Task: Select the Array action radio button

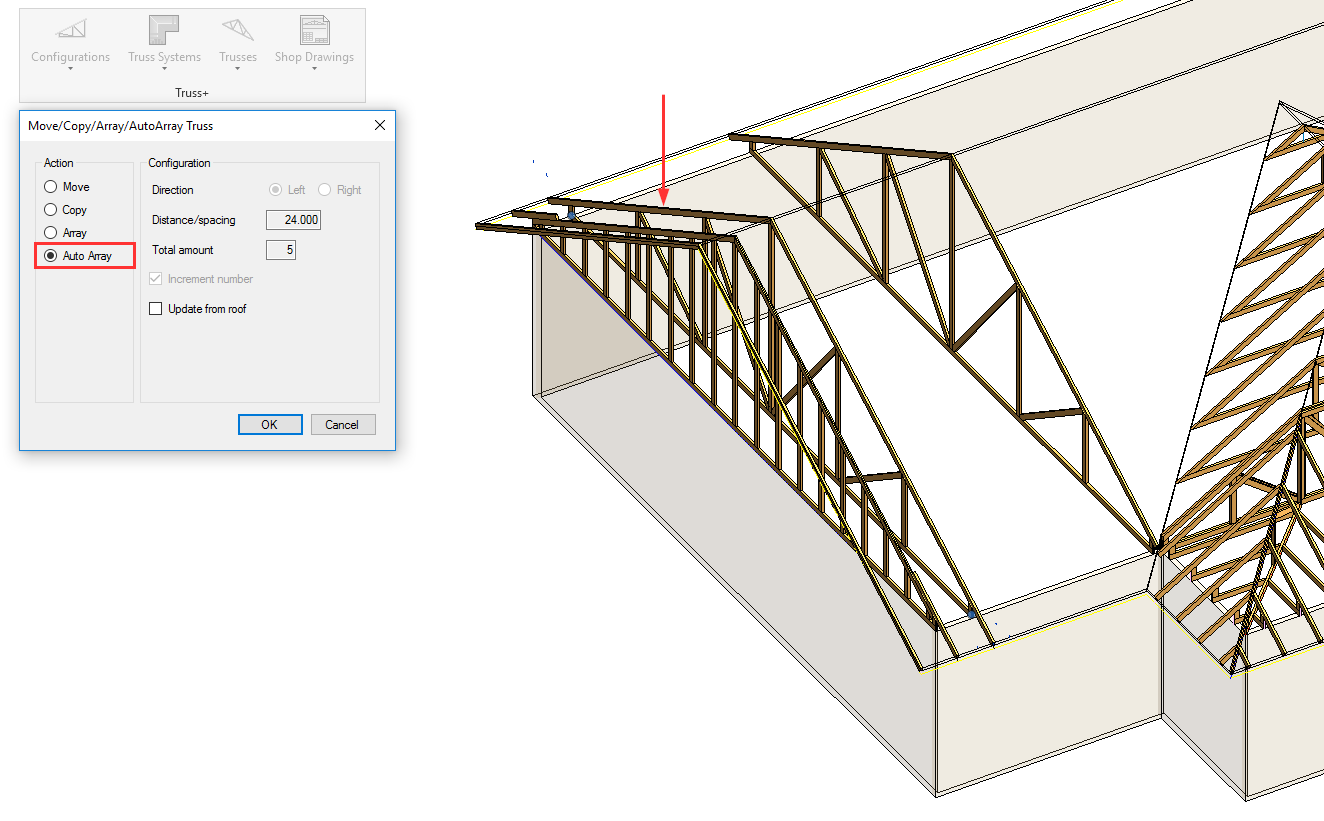Action: pos(50,233)
